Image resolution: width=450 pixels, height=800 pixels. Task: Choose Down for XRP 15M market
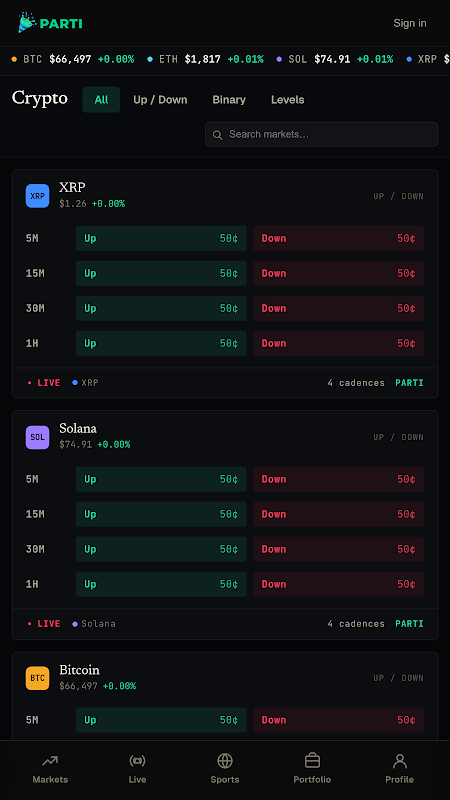338,273
